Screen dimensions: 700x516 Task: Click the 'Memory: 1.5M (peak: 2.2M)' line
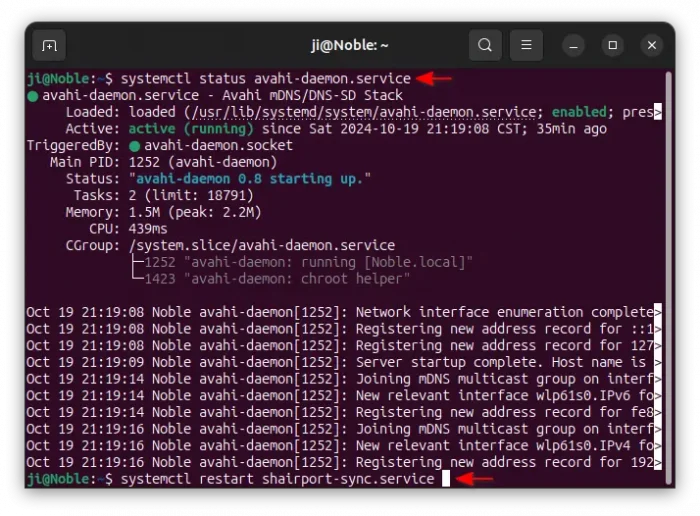(x=163, y=212)
